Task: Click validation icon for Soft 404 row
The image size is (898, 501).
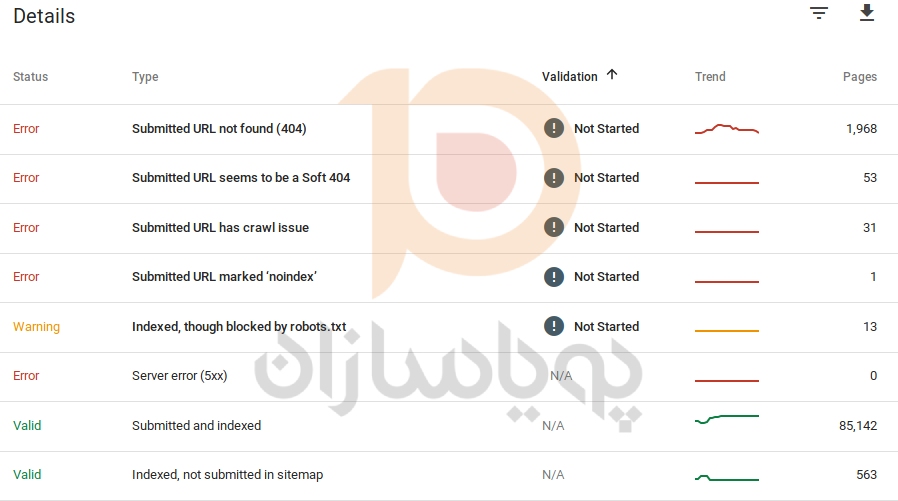Action: pyautogui.click(x=554, y=178)
